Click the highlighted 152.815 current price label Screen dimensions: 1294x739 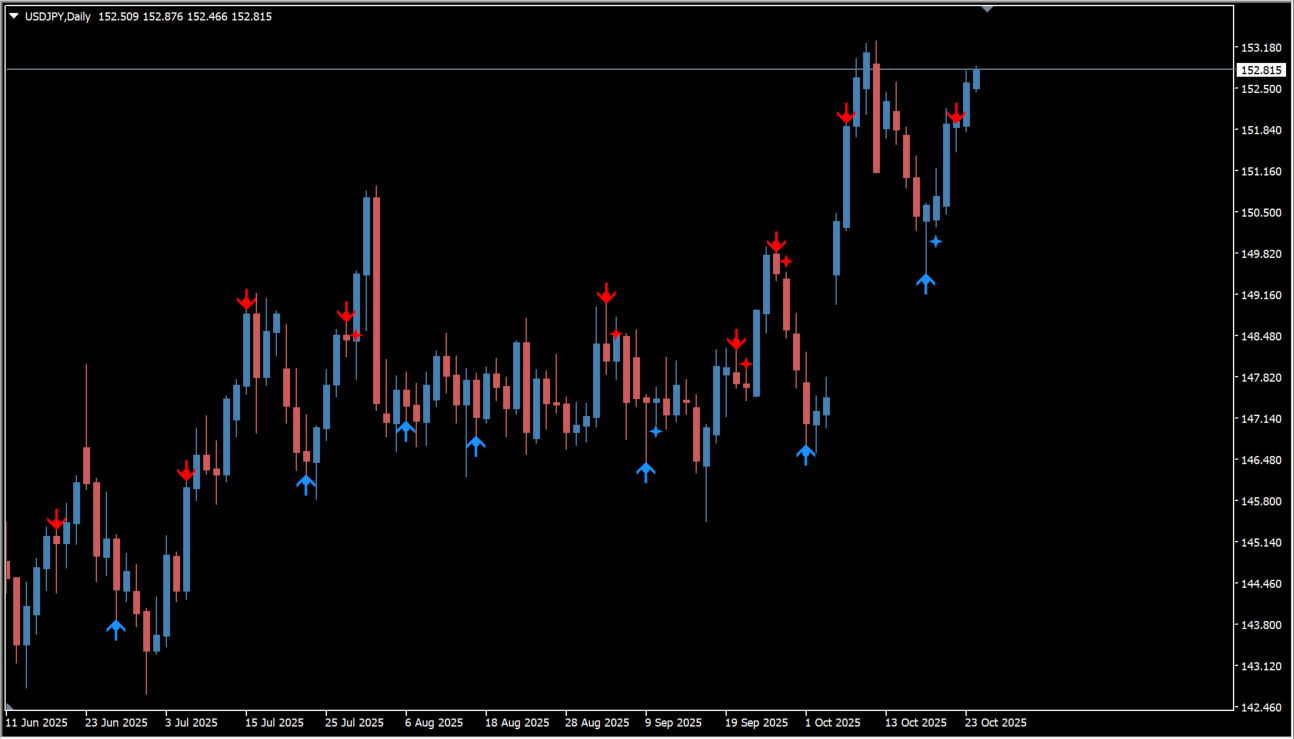[1260, 70]
